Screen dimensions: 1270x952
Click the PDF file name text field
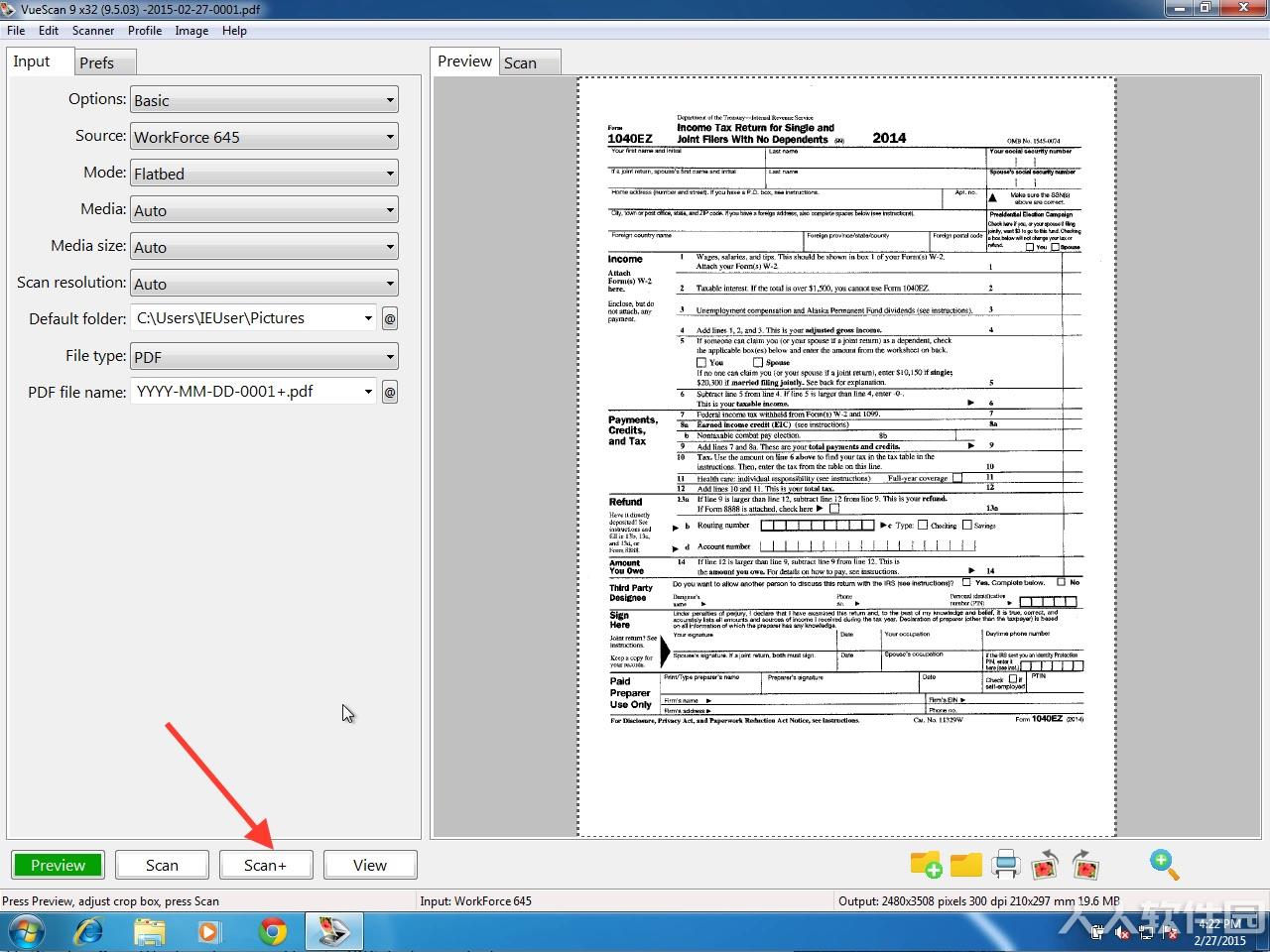tap(245, 392)
